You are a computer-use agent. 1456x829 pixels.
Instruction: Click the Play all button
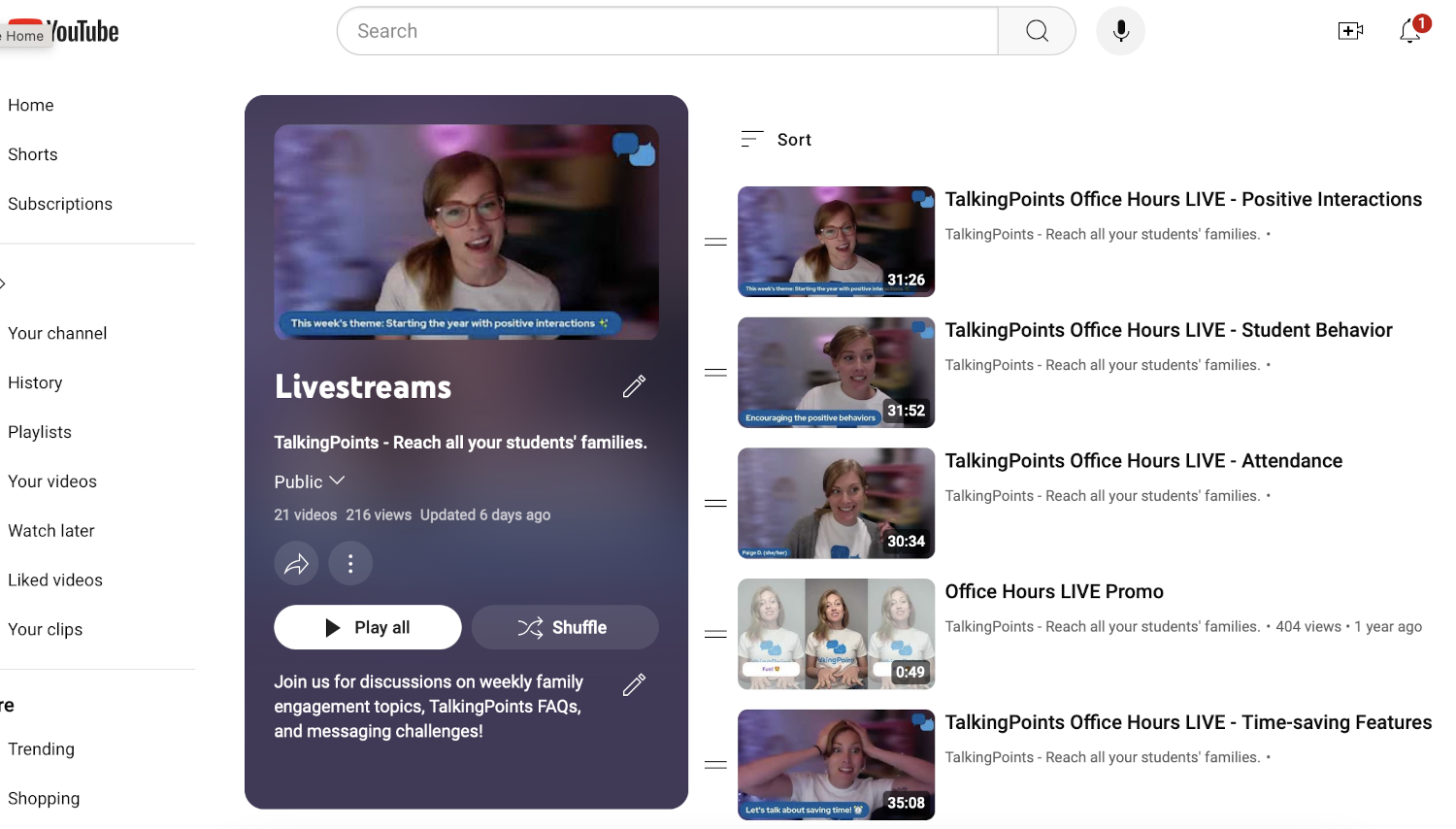tap(368, 627)
